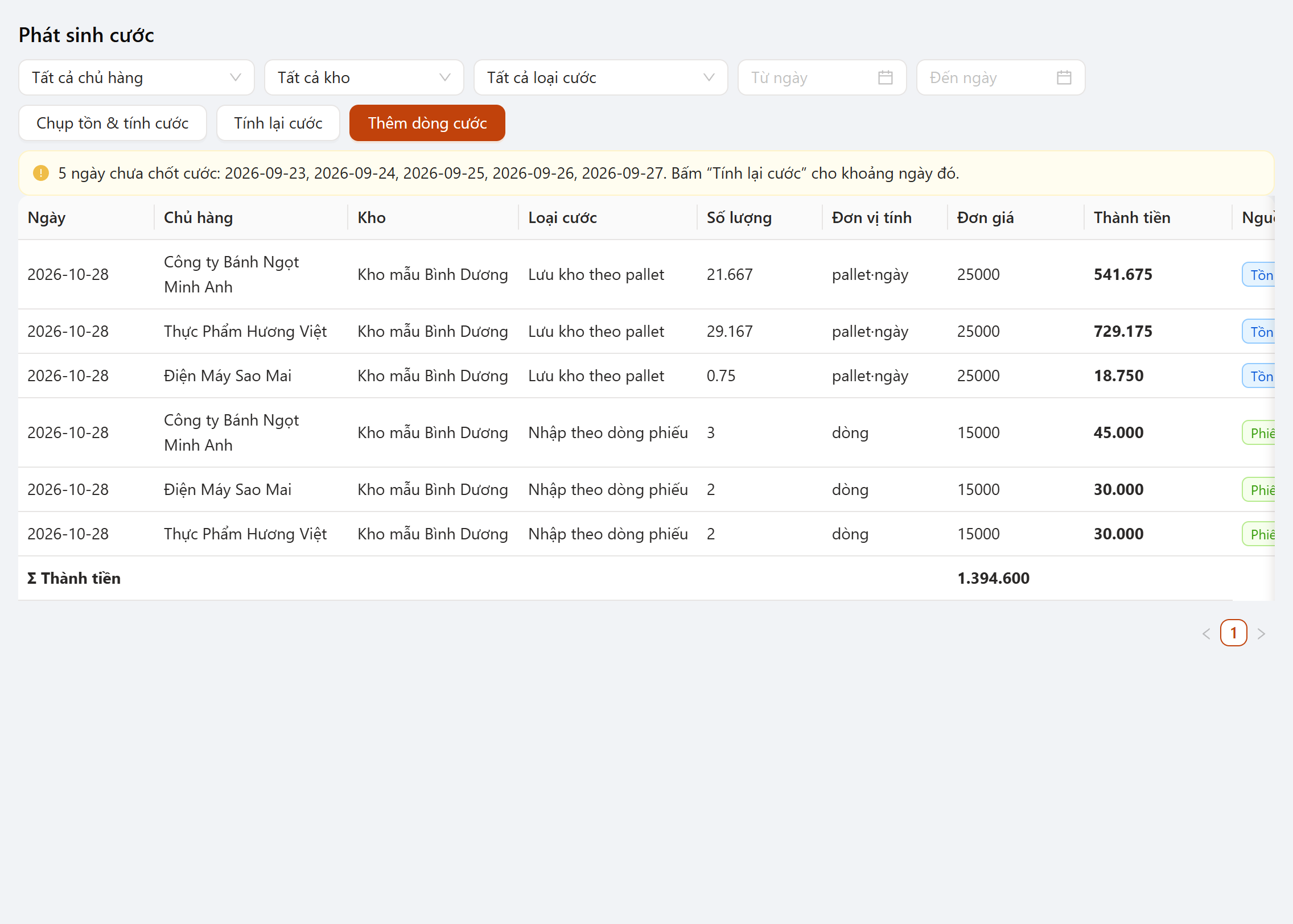Go to next page arrow

1262,633
